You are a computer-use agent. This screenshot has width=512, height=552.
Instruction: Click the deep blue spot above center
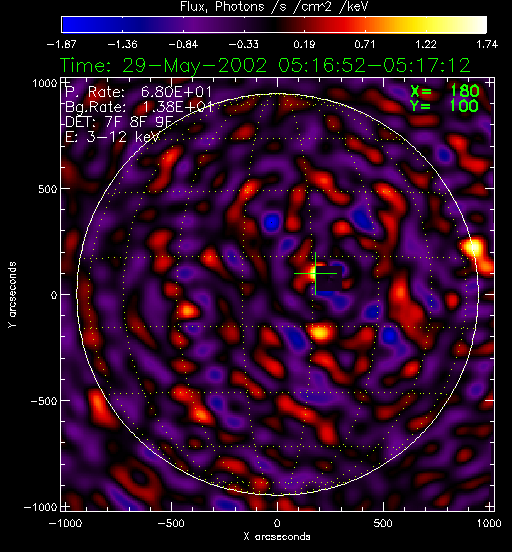271,222
